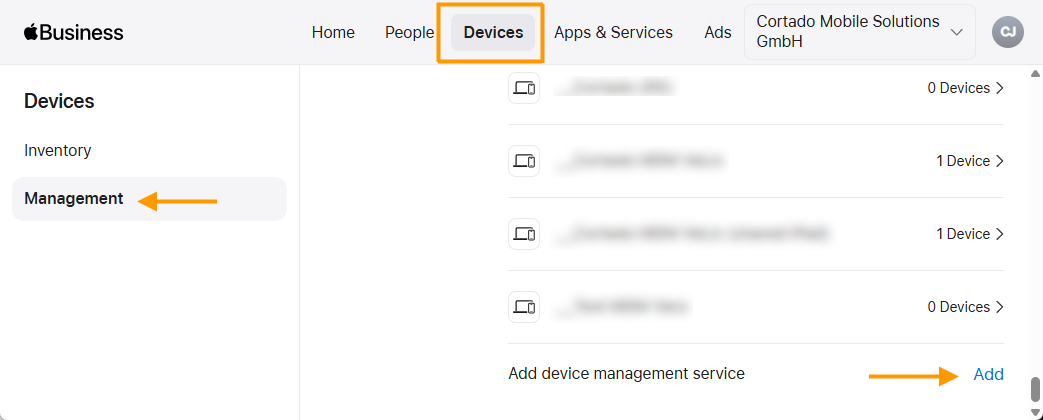Click Add to add device management service
Image resolution: width=1043 pixels, height=420 pixels.
coord(988,375)
